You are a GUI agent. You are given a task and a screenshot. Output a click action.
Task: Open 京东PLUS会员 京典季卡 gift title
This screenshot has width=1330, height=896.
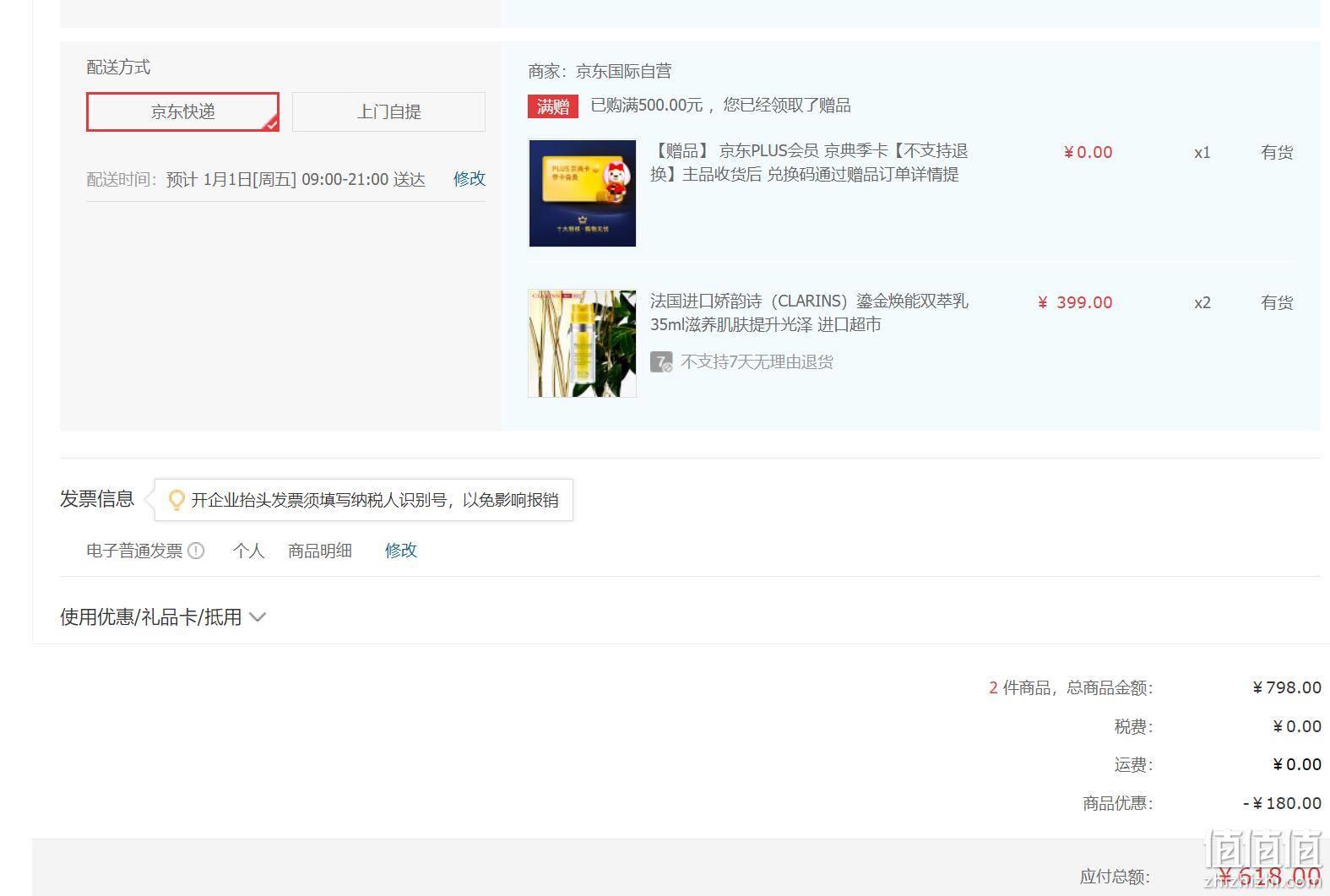click(x=809, y=163)
